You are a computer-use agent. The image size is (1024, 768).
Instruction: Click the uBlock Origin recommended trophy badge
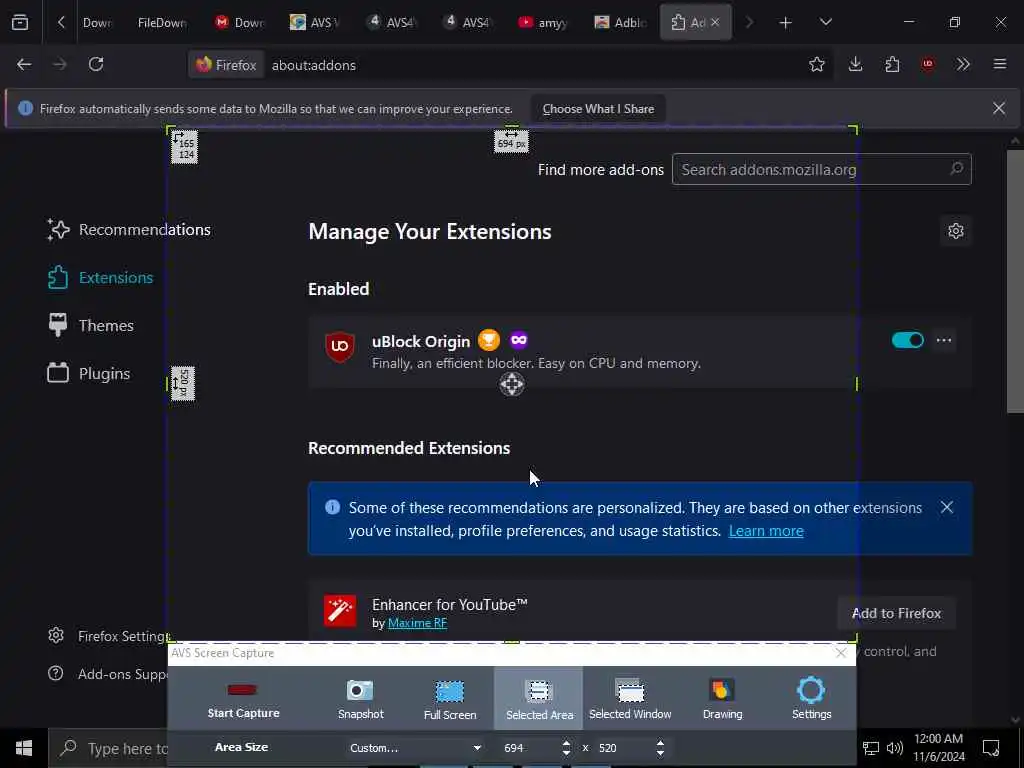click(488, 340)
